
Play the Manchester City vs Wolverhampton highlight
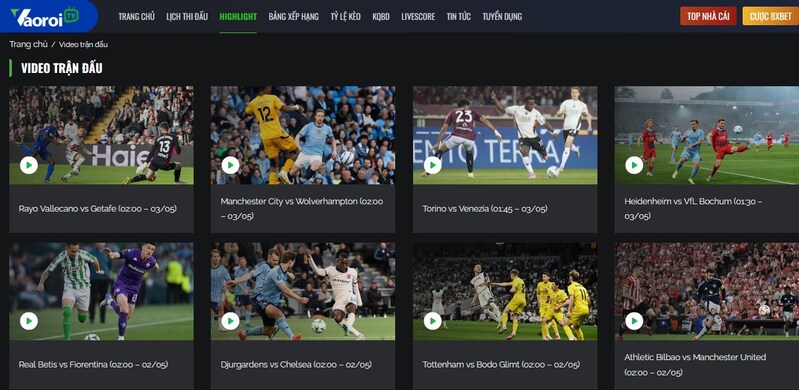230,165
